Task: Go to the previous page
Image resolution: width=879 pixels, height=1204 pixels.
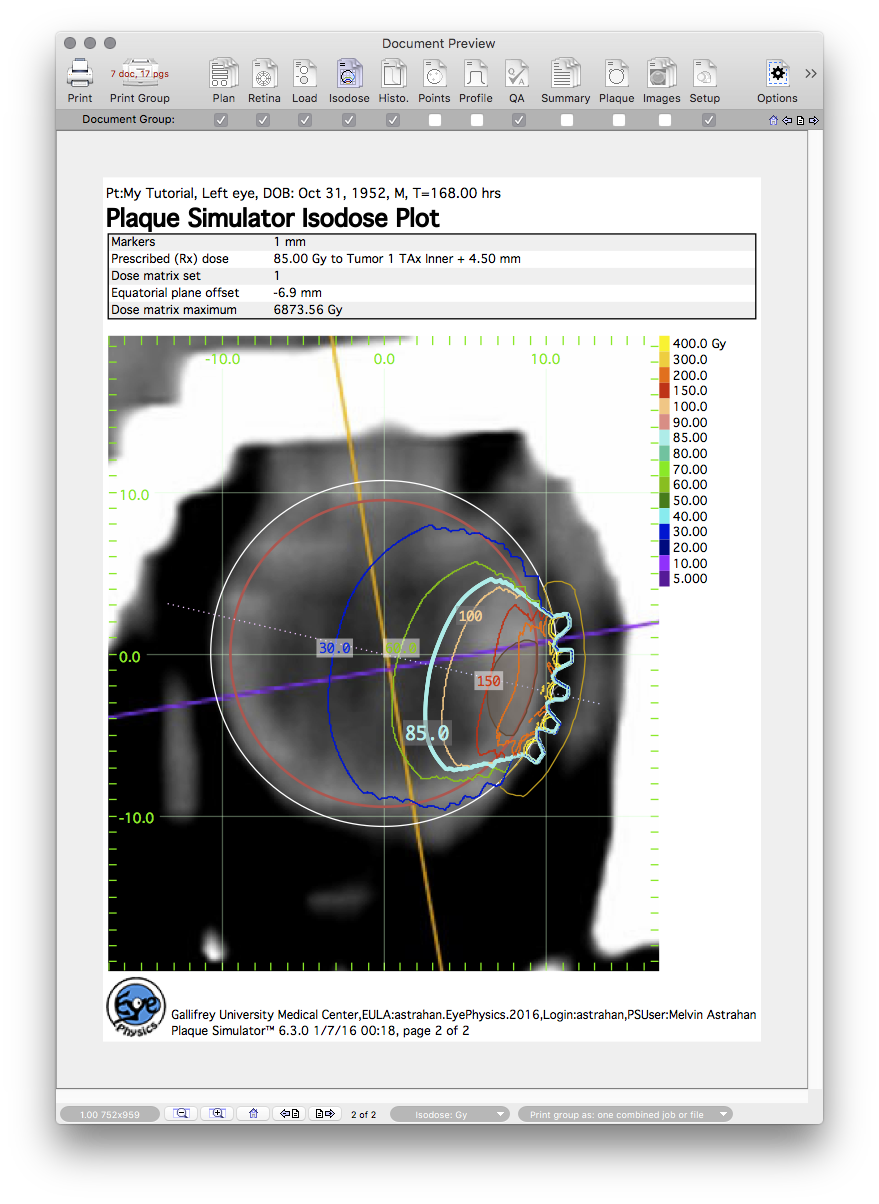Action: pyautogui.click(x=289, y=1113)
